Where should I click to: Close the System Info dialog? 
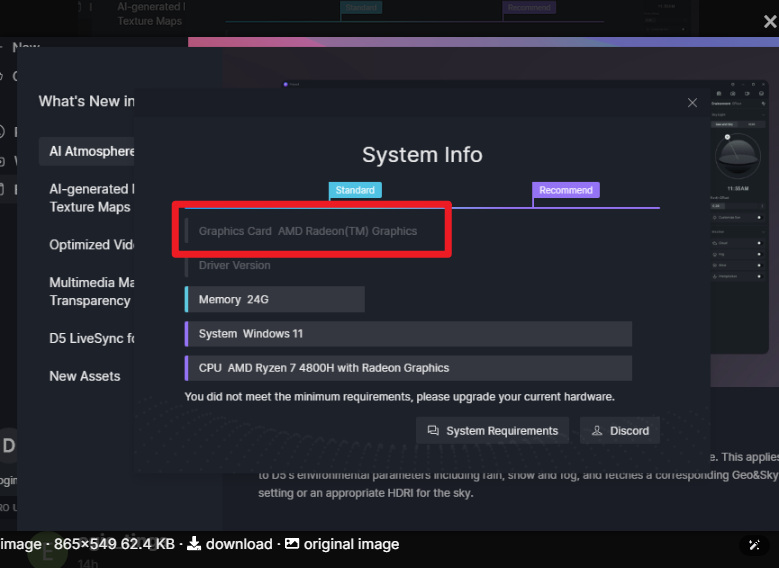click(692, 103)
